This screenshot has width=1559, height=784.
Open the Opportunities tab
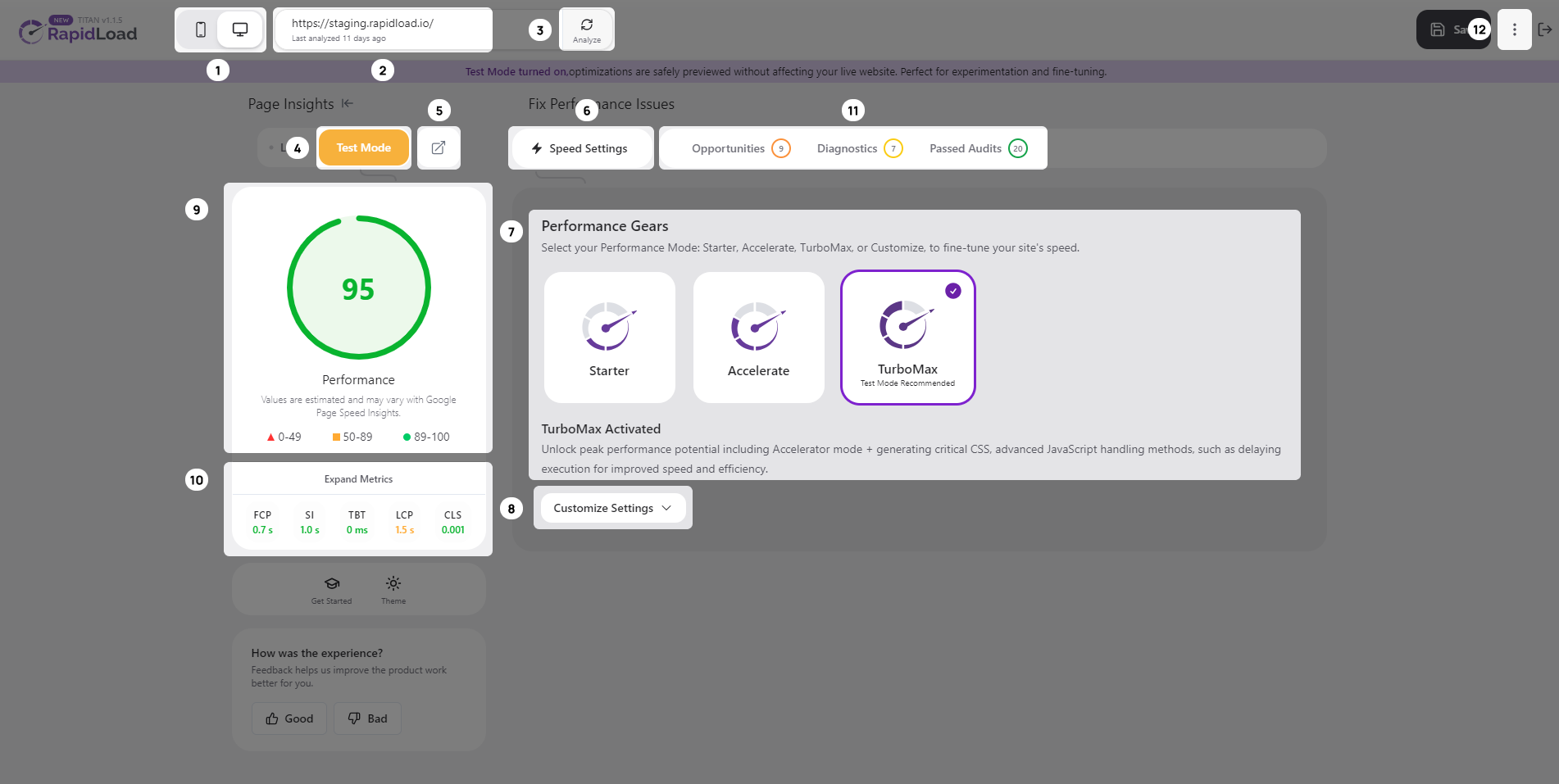[x=741, y=148]
